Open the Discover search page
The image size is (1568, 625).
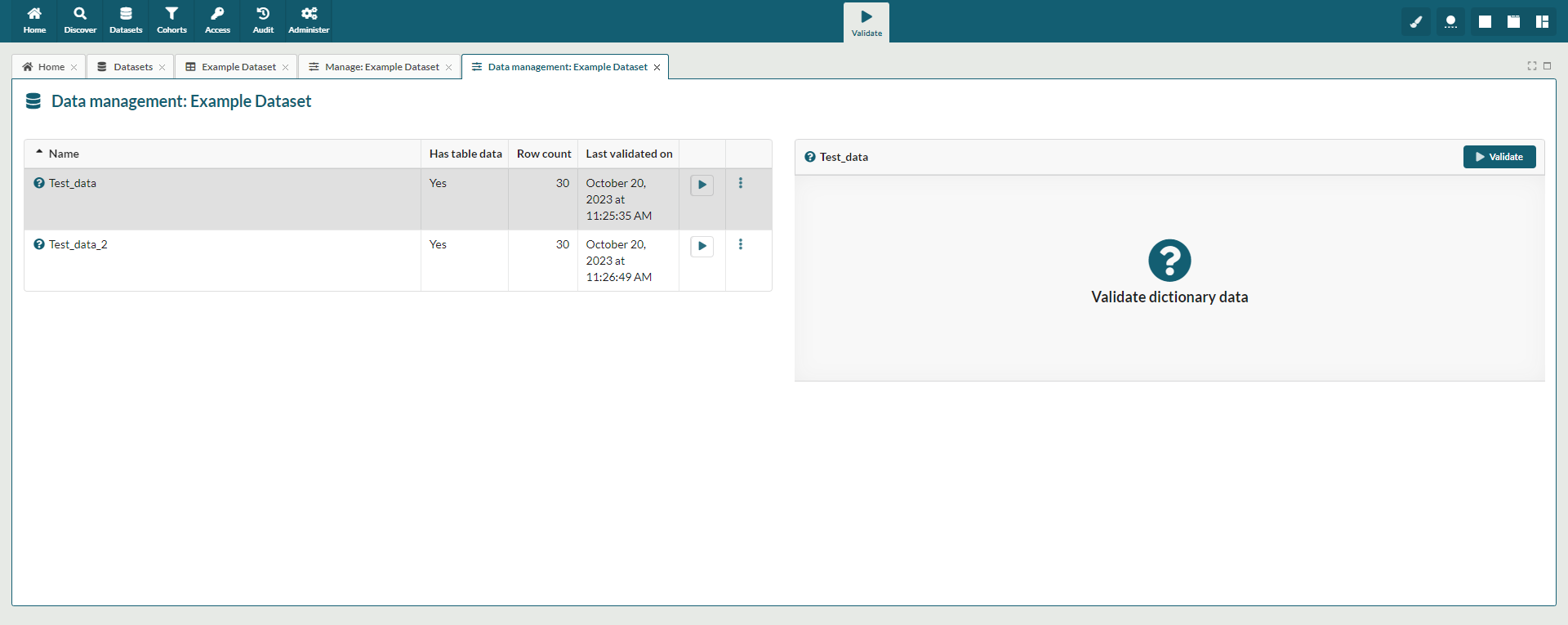(80, 20)
